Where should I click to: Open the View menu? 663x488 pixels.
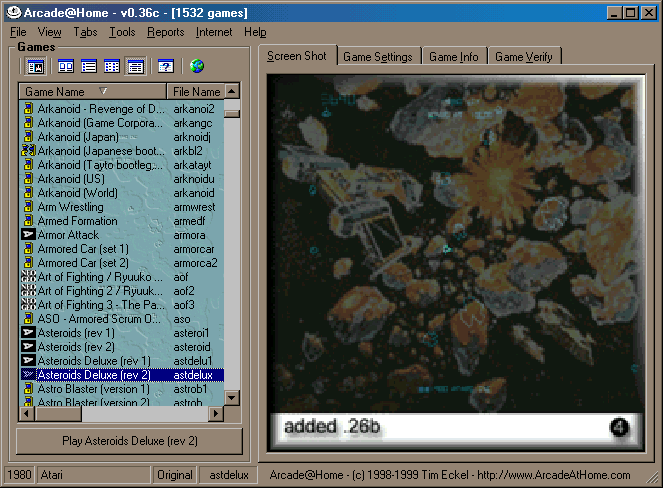click(x=49, y=32)
